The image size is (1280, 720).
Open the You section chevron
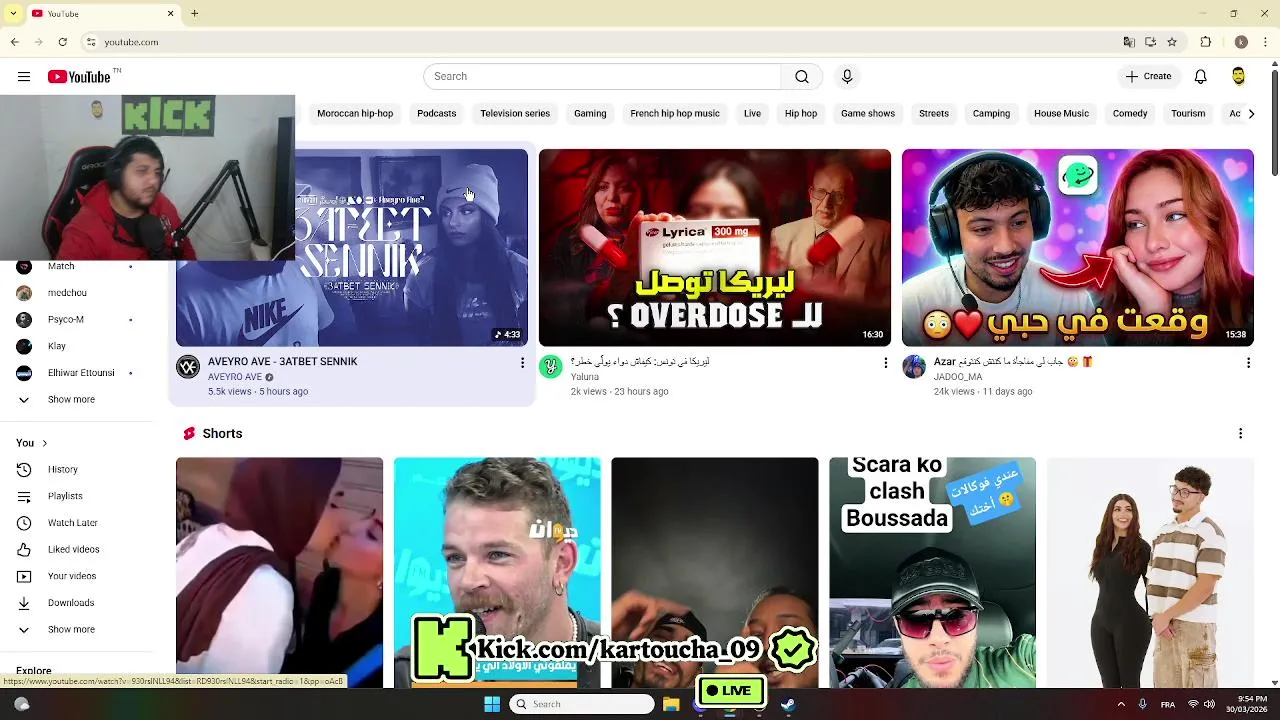pyautogui.click(x=44, y=443)
